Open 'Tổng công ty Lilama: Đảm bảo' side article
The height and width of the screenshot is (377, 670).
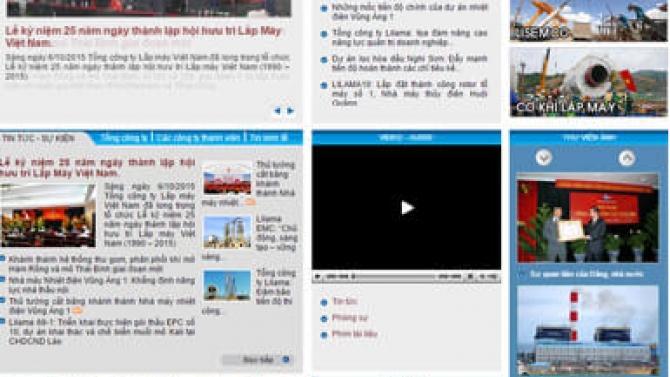click(x=276, y=287)
